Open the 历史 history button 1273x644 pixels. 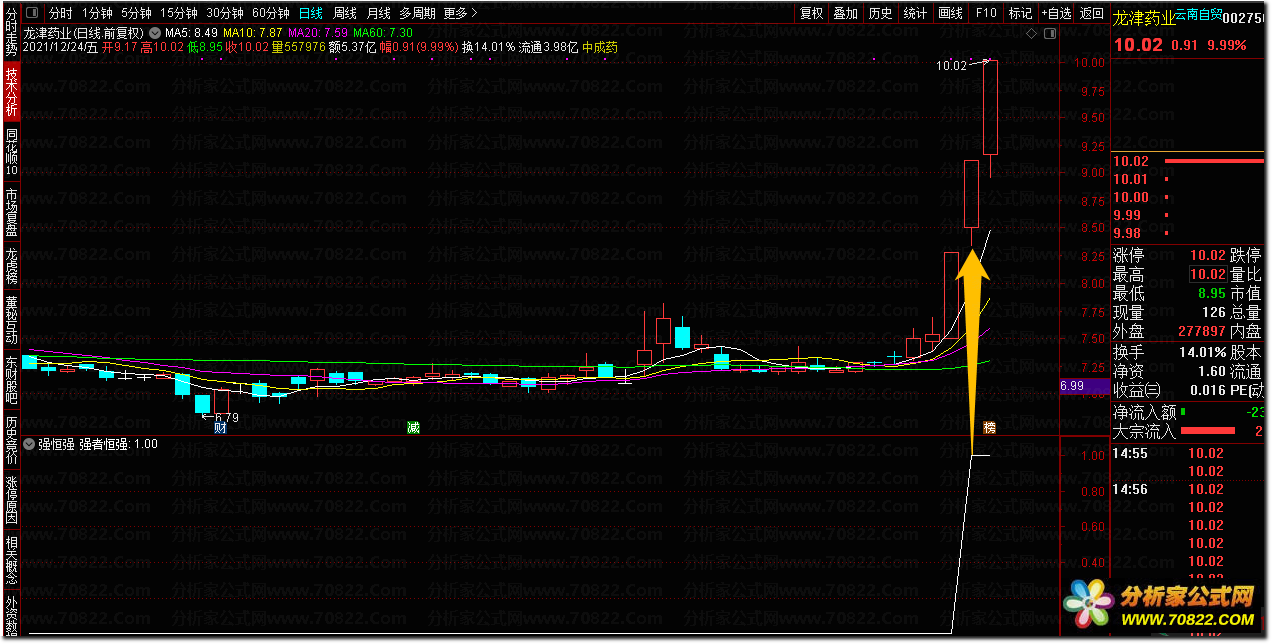(880, 13)
